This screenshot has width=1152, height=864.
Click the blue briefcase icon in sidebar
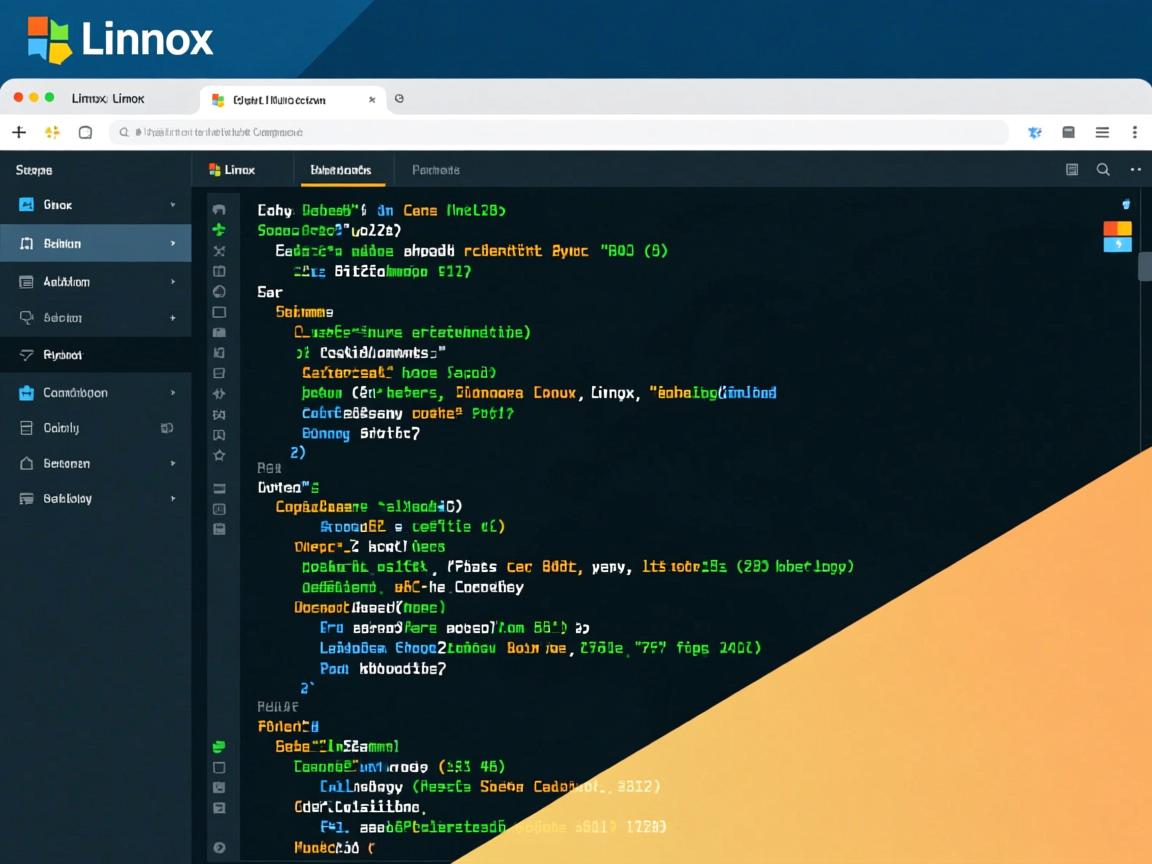coord(27,393)
